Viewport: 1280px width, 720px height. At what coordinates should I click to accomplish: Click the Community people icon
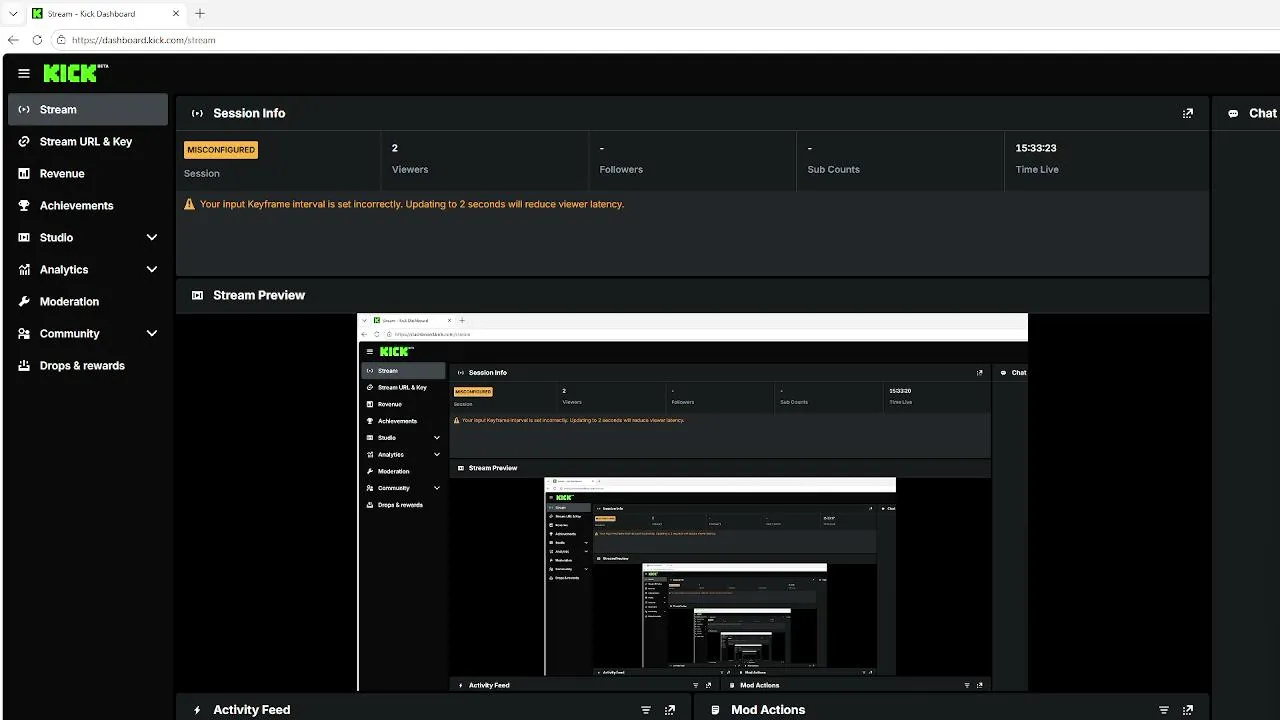[24, 334]
